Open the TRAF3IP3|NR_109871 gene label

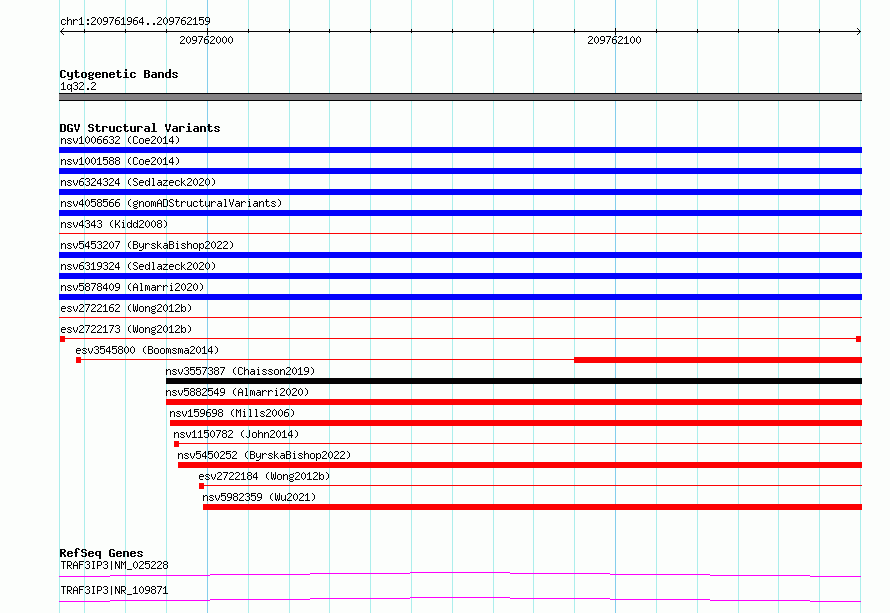pos(114,590)
